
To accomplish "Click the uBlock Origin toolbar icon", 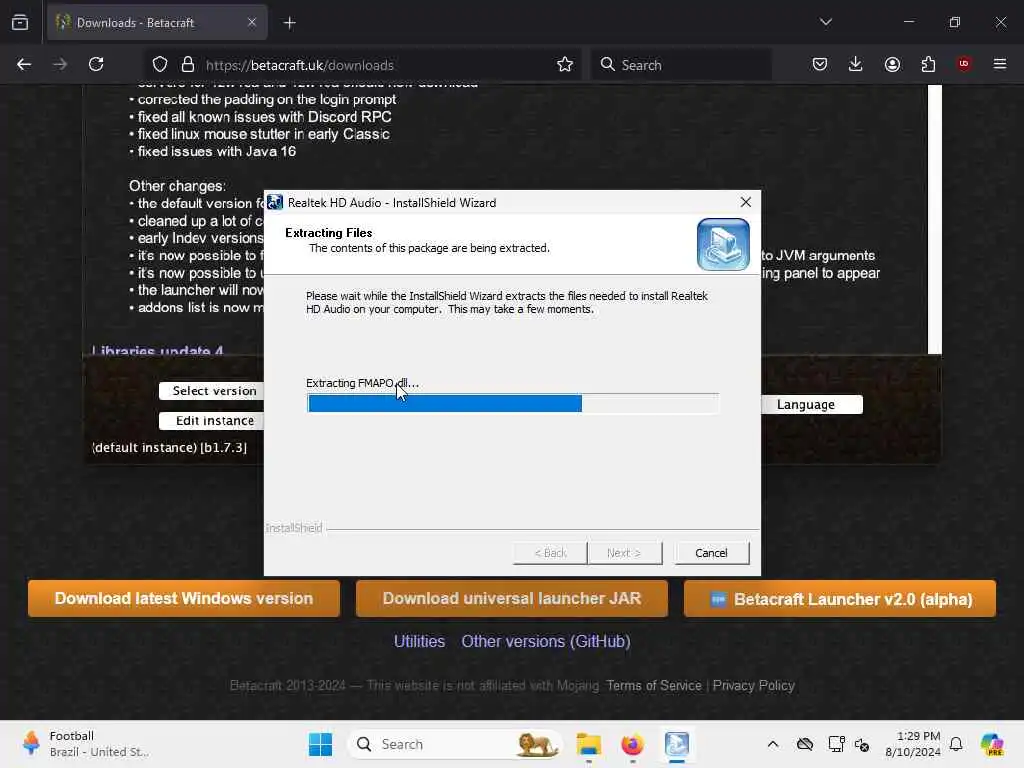I will [x=964, y=64].
